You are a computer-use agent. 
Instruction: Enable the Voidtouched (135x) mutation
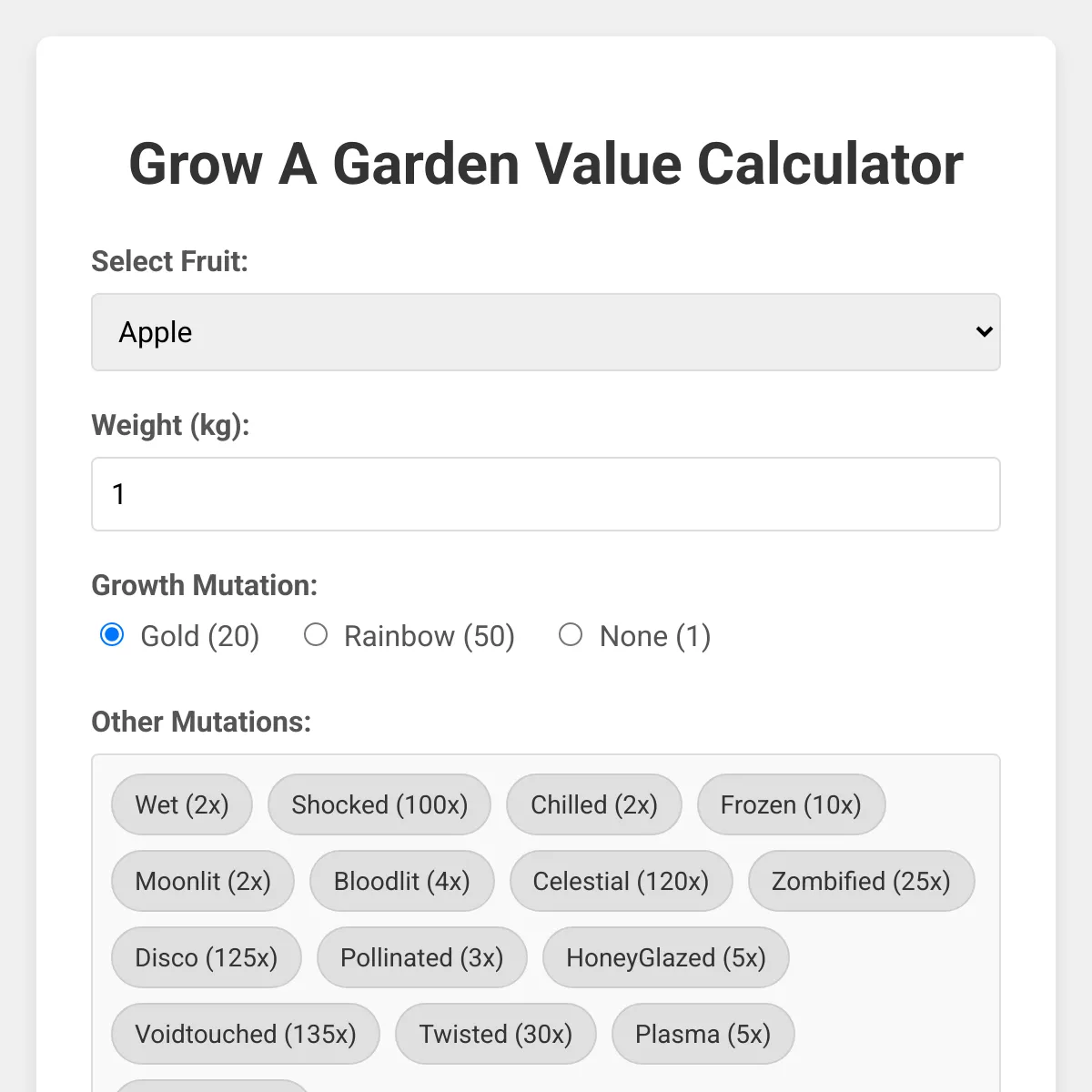pyautogui.click(x=246, y=1034)
